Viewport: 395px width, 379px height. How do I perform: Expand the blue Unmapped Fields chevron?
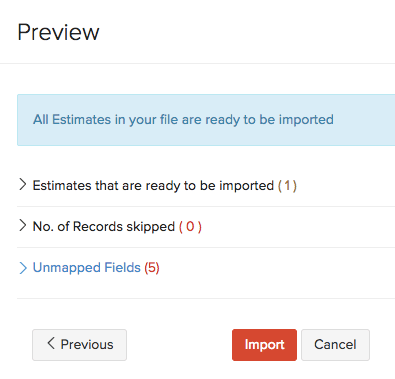point(22,268)
